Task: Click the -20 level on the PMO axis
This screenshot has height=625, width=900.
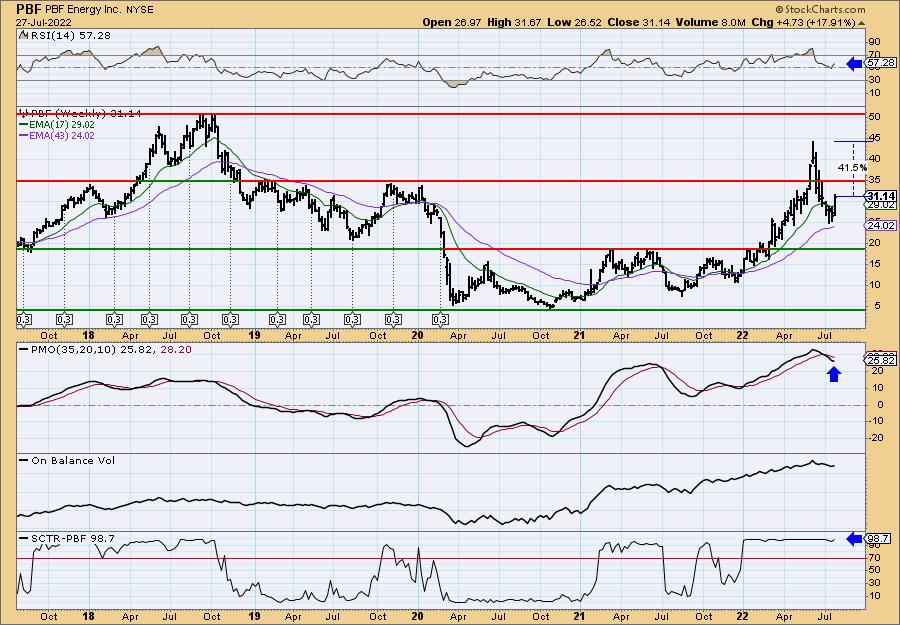Action: point(875,438)
